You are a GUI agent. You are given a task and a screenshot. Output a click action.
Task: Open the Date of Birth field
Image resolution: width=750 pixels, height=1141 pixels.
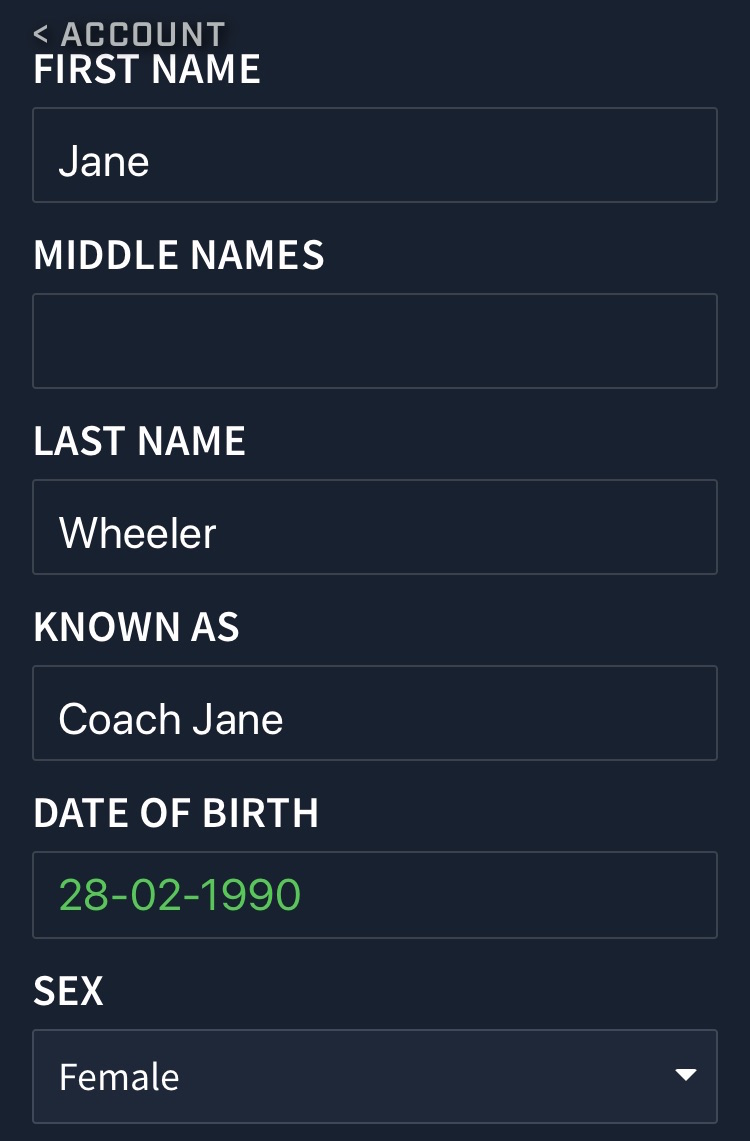tap(375, 895)
